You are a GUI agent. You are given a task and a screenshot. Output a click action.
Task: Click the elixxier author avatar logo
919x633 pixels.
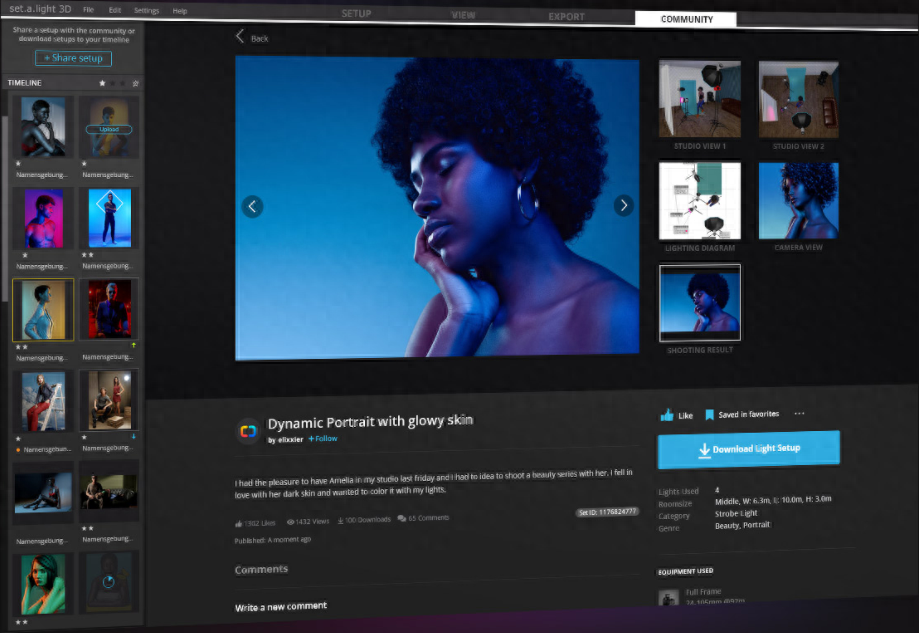tap(248, 431)
